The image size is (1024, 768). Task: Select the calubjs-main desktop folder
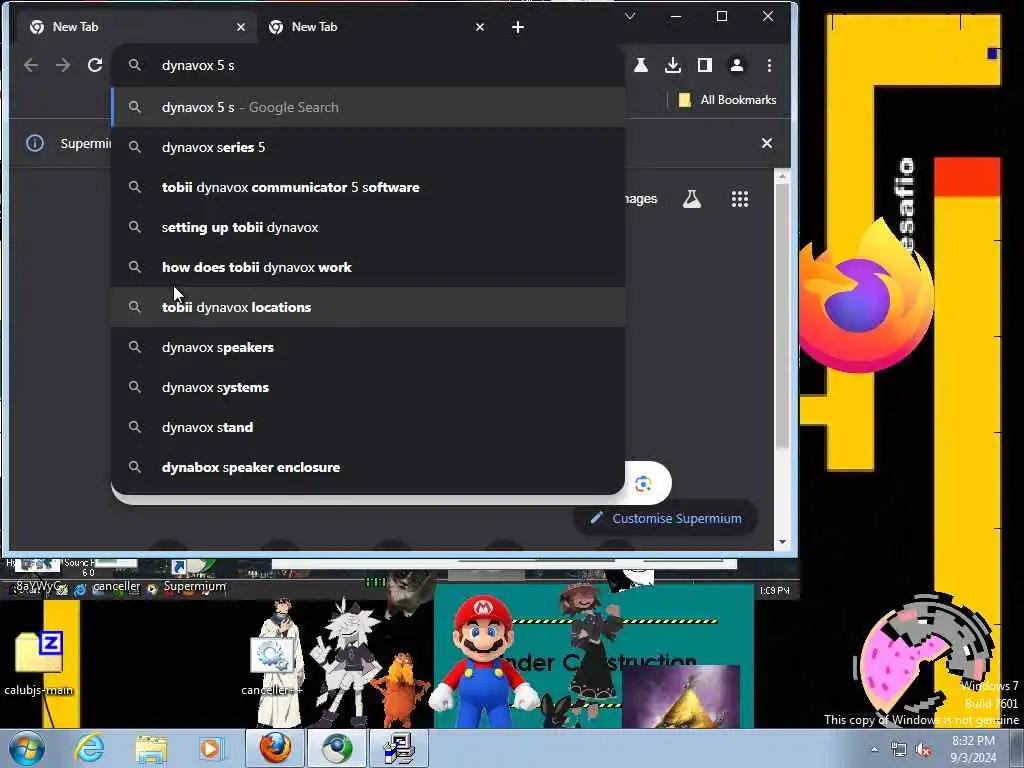click(39, 662)
